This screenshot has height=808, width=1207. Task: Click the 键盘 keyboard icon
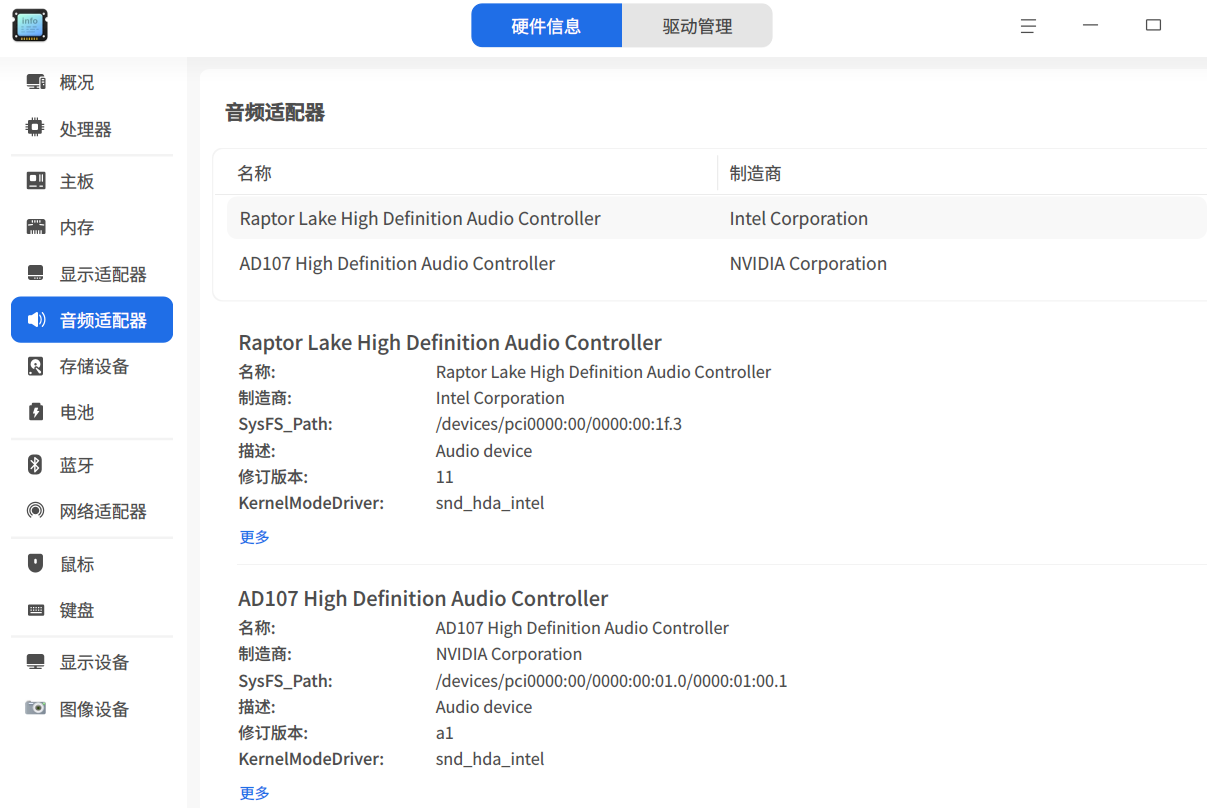(x=36, y=610)
